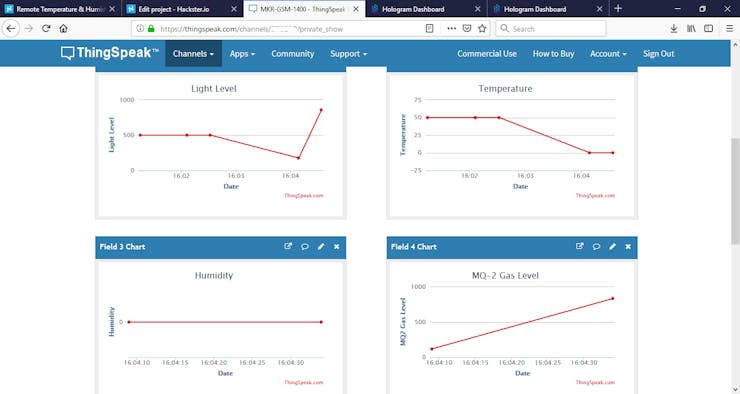Image resolution: width=740 pixels, height=394 pixels.
Task: Open ThingSpeak.com link under MQ-2 Gas chart
Action: pos(595,382)
